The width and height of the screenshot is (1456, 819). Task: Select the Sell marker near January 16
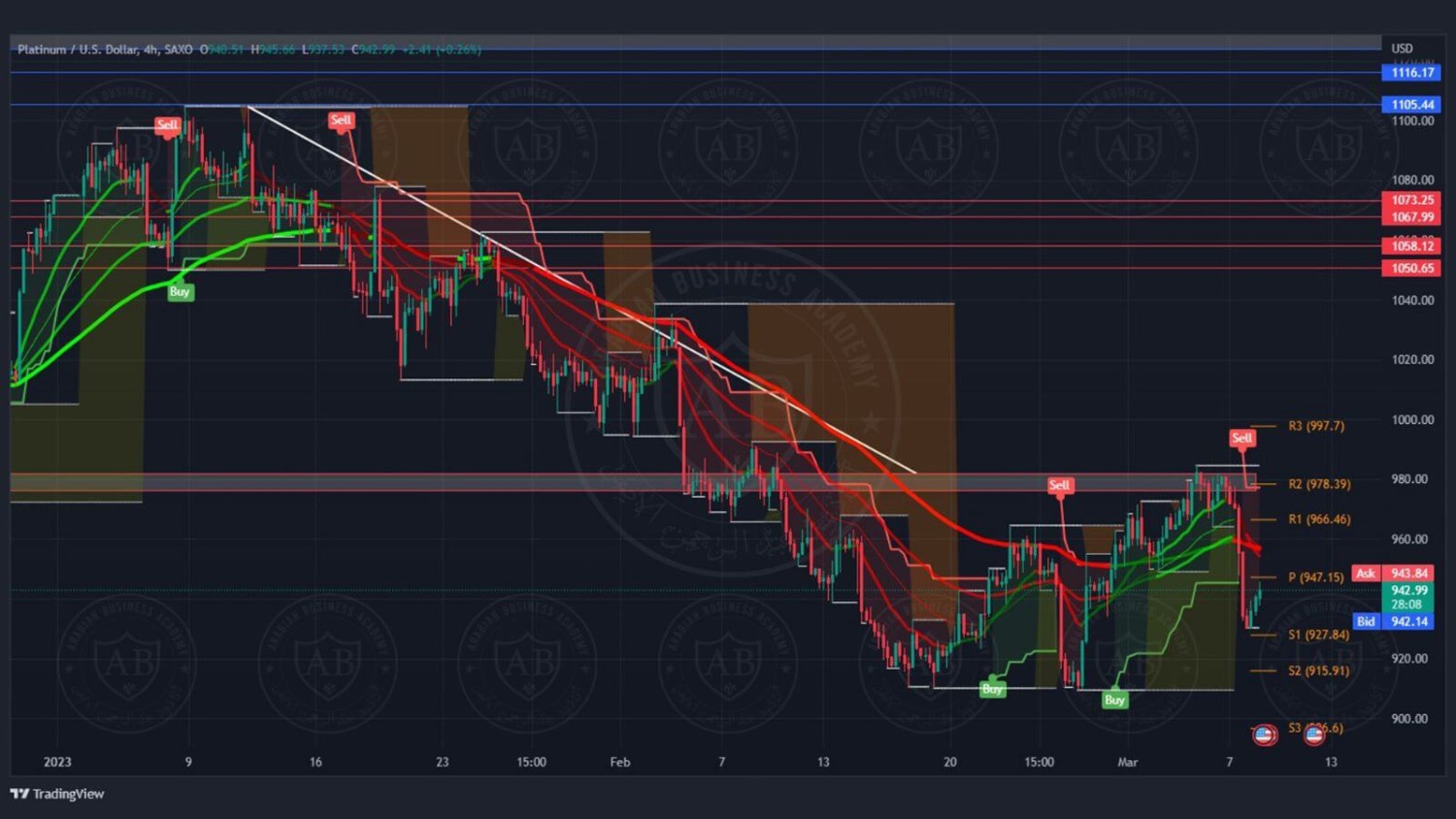341,120
